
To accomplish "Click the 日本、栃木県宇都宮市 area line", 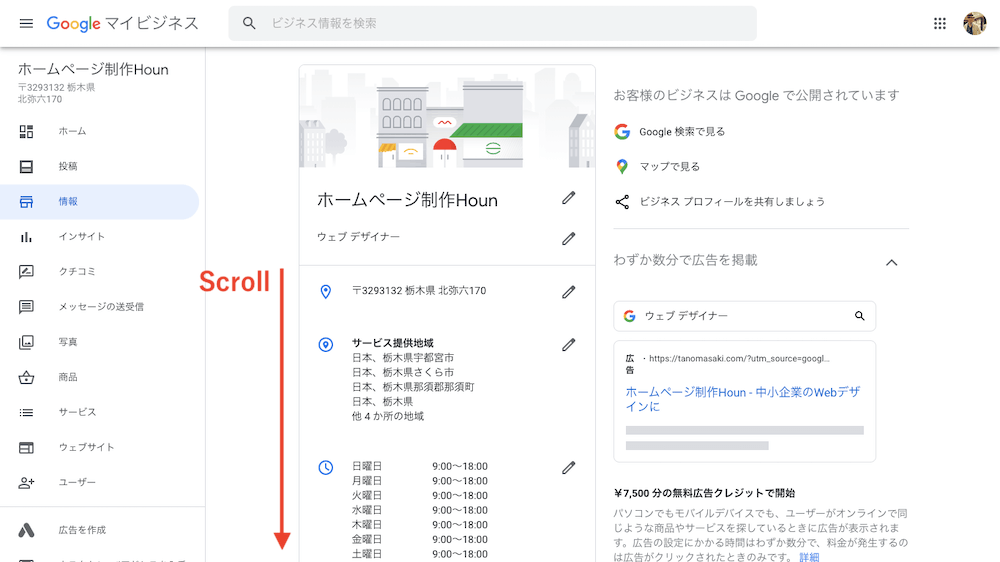I will 403,358.
